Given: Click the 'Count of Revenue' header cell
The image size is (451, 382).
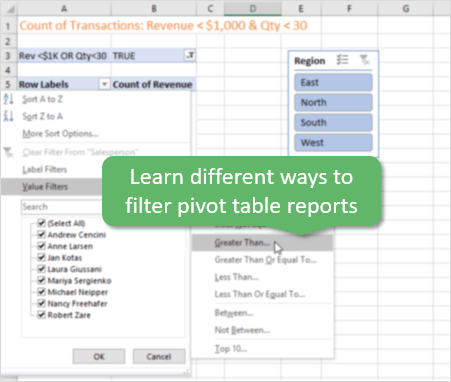Looking at the screenshot, I should click(154, 84).
